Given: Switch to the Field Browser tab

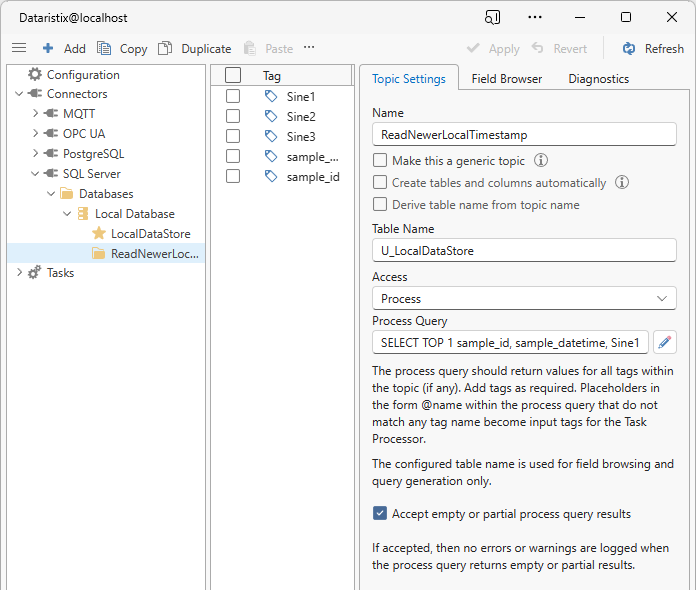Looking at the screenshot, I should pyautogui.click(x=506, y=79).
